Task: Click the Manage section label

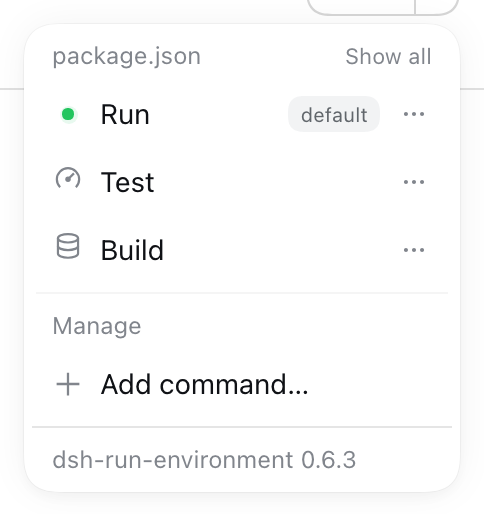Action: click(x=97, y=326)
